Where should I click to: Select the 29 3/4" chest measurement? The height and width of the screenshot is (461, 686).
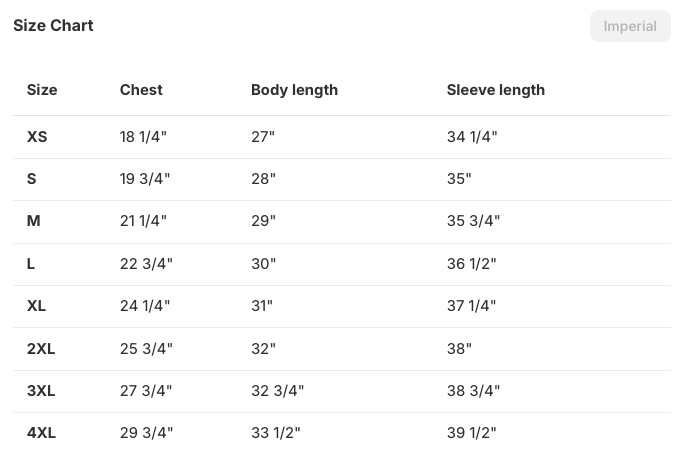(146, 433)
